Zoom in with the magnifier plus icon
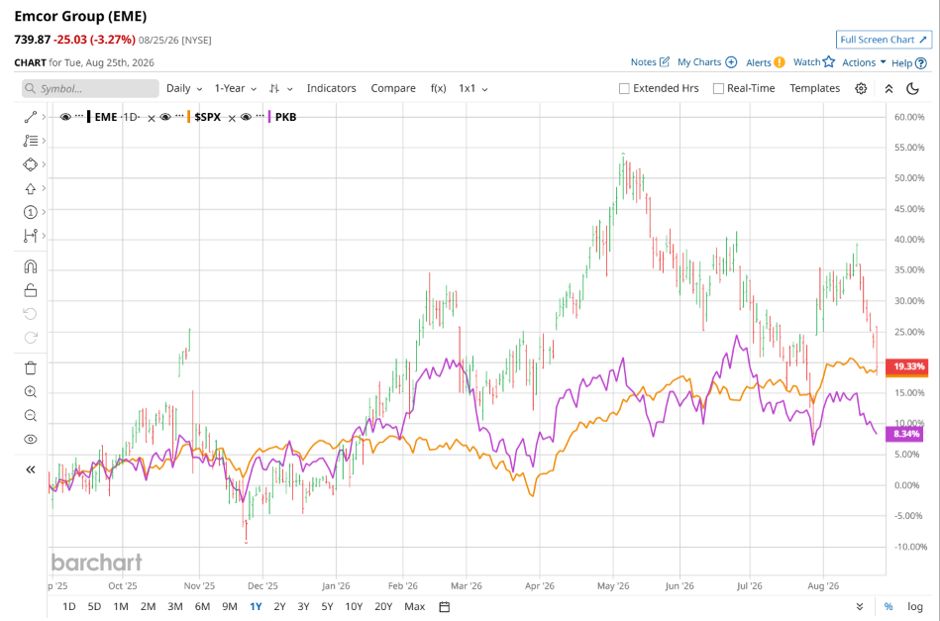The height and width of the screenshot is (621, 940). (30, 392)
